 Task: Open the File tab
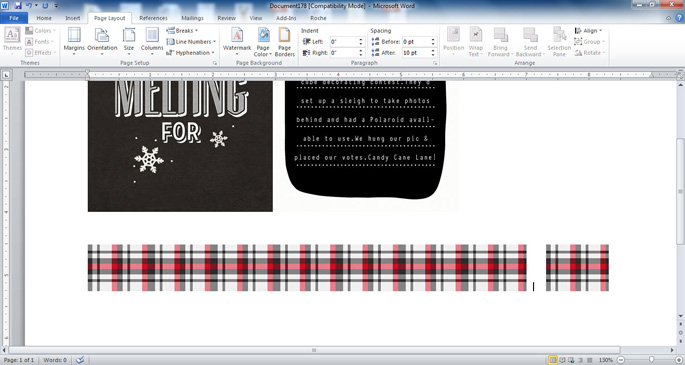14,18
